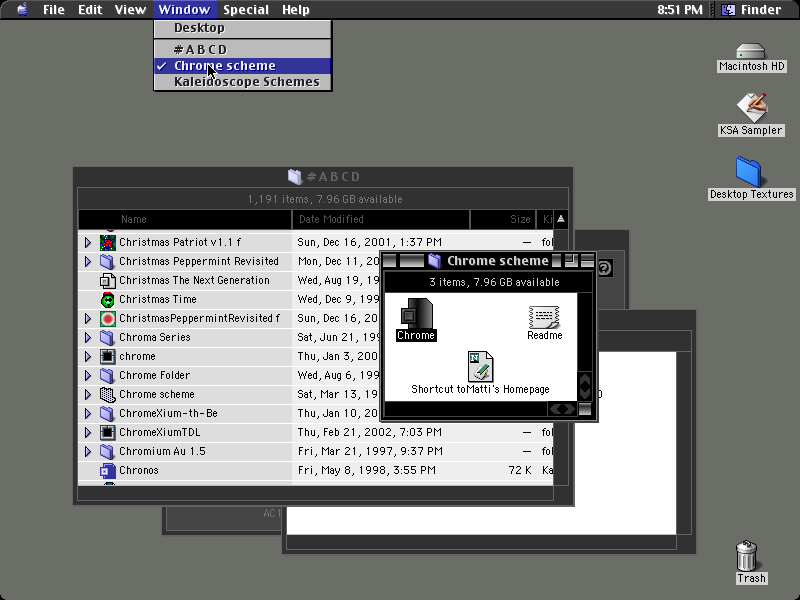Viewport: 800px width, 600px height.
Task: Open the Edit menu
Action: pos(90,10)
